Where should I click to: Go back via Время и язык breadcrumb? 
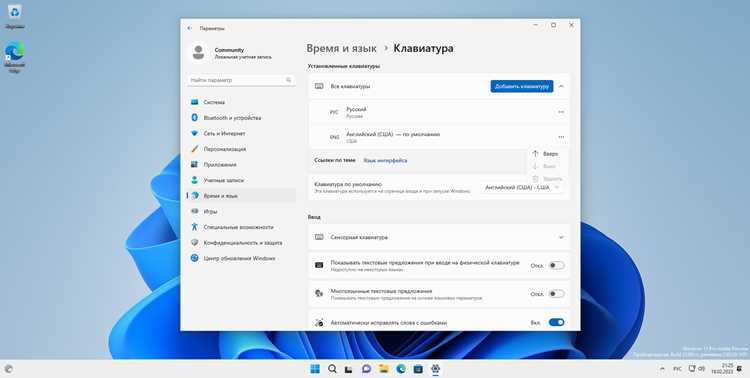coord(342,48)
